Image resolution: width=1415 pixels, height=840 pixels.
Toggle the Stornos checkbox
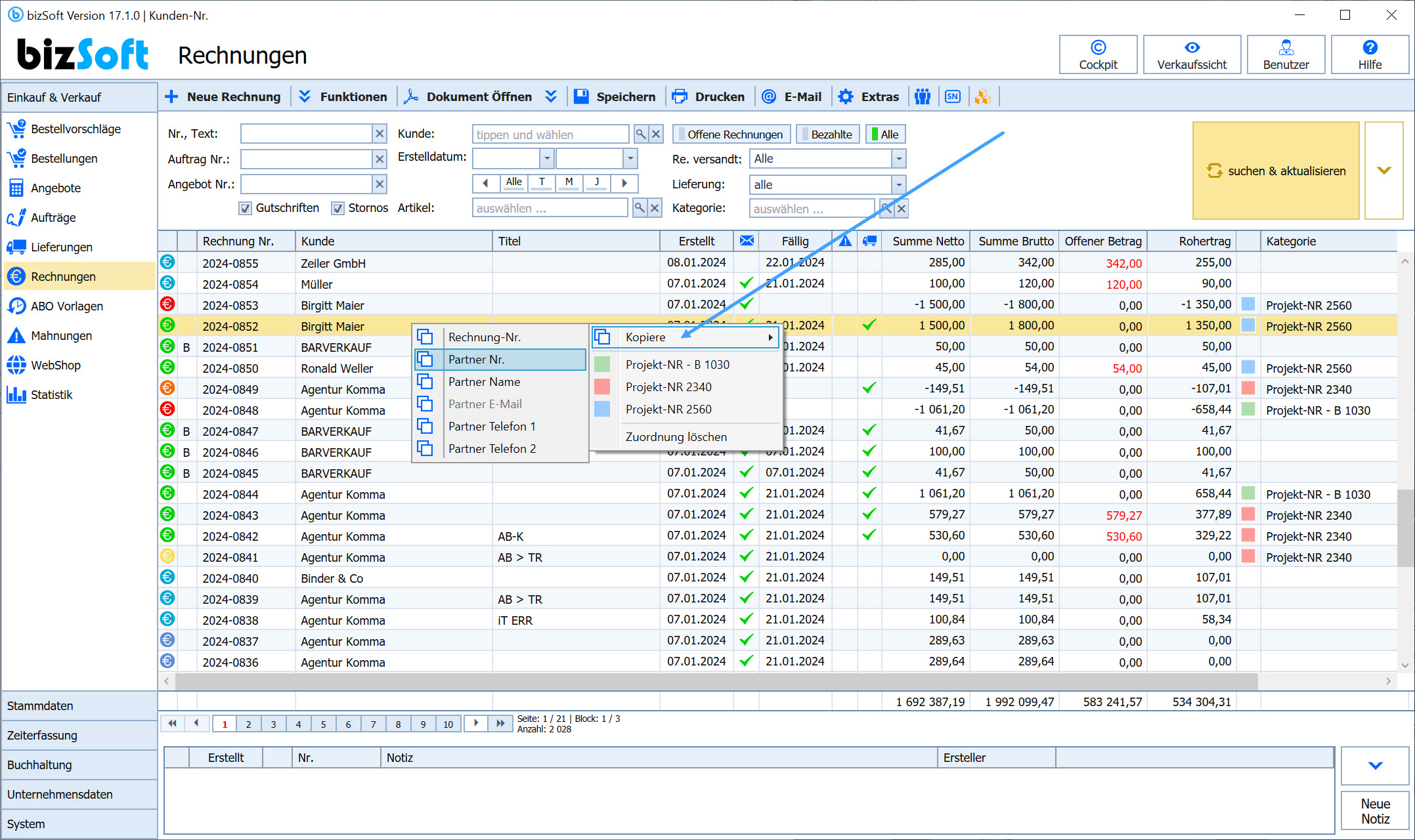coord(337,208)
